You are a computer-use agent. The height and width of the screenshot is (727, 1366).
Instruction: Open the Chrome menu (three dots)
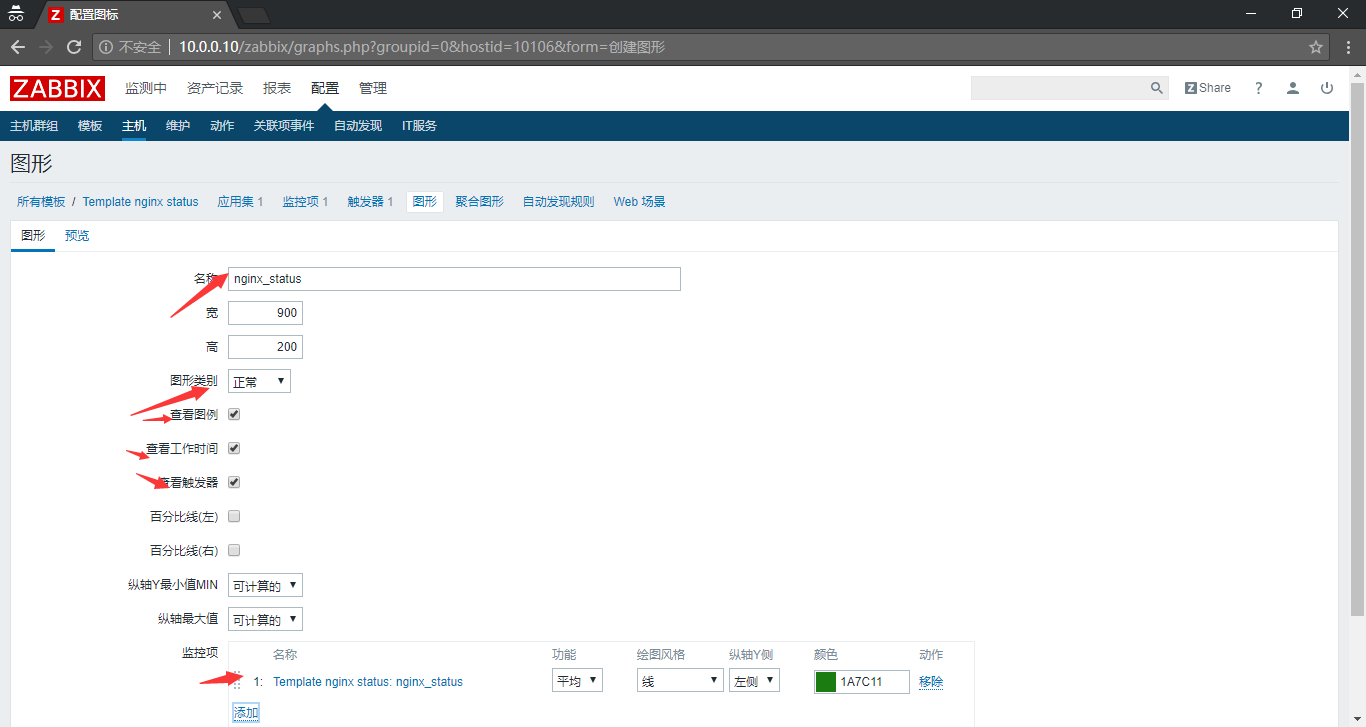click(x=1349, y=47)
